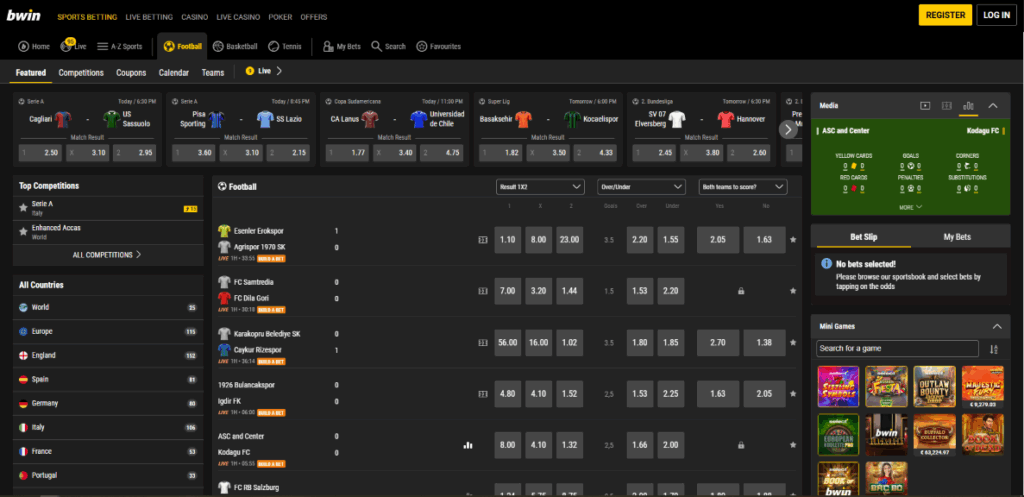Collapse the Media panel

[993, 106]
